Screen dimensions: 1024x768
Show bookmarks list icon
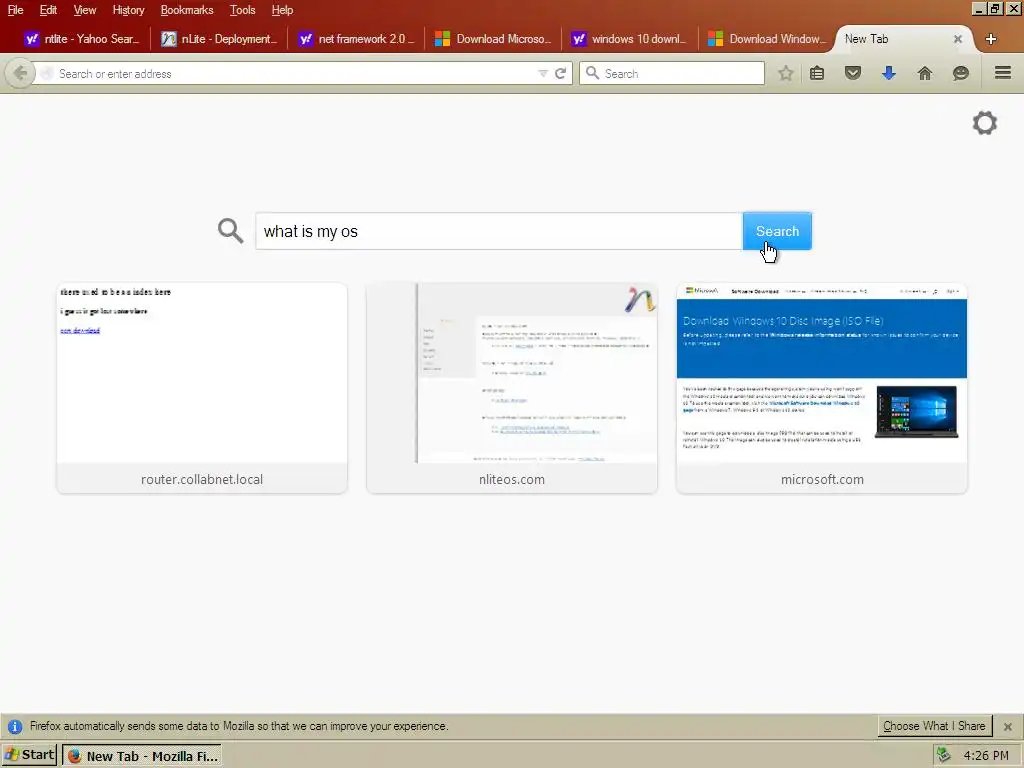(x=817, y=73)
